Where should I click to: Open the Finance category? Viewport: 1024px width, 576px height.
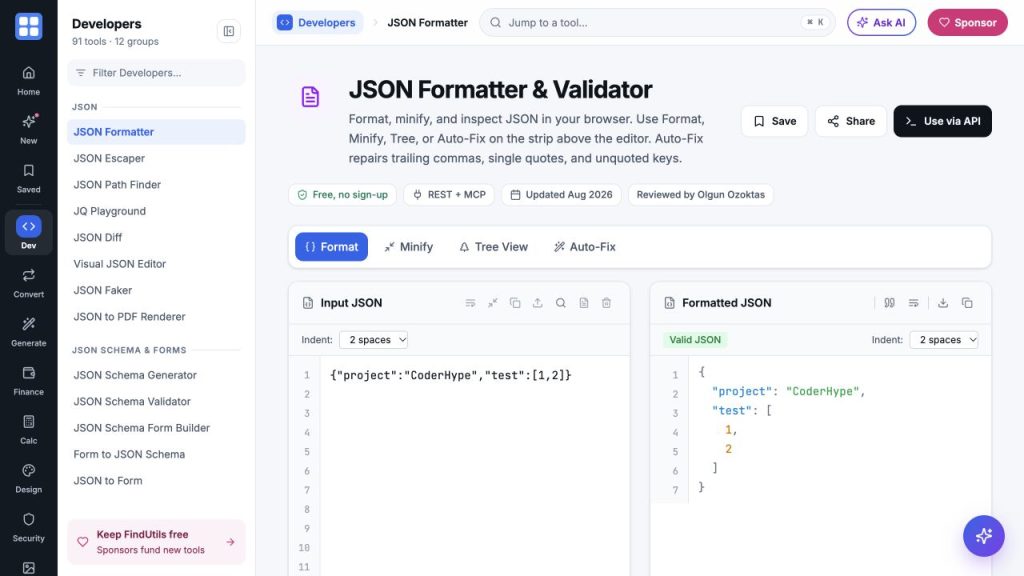click(29, 381)
